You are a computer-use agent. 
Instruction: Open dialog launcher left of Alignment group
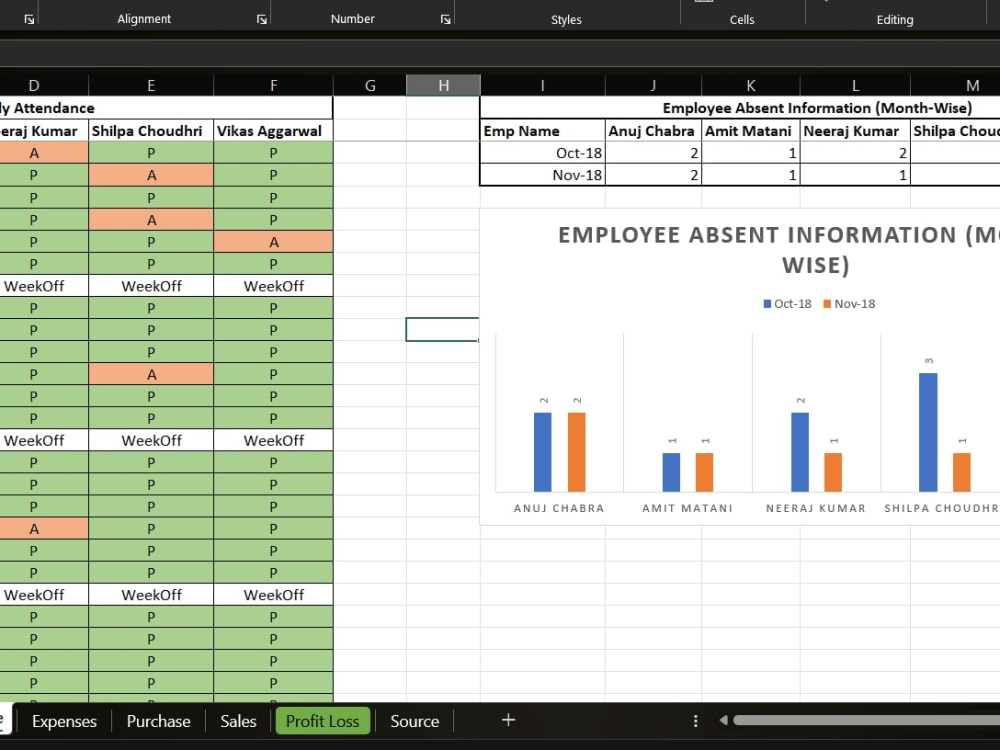(x=29, y=19)
